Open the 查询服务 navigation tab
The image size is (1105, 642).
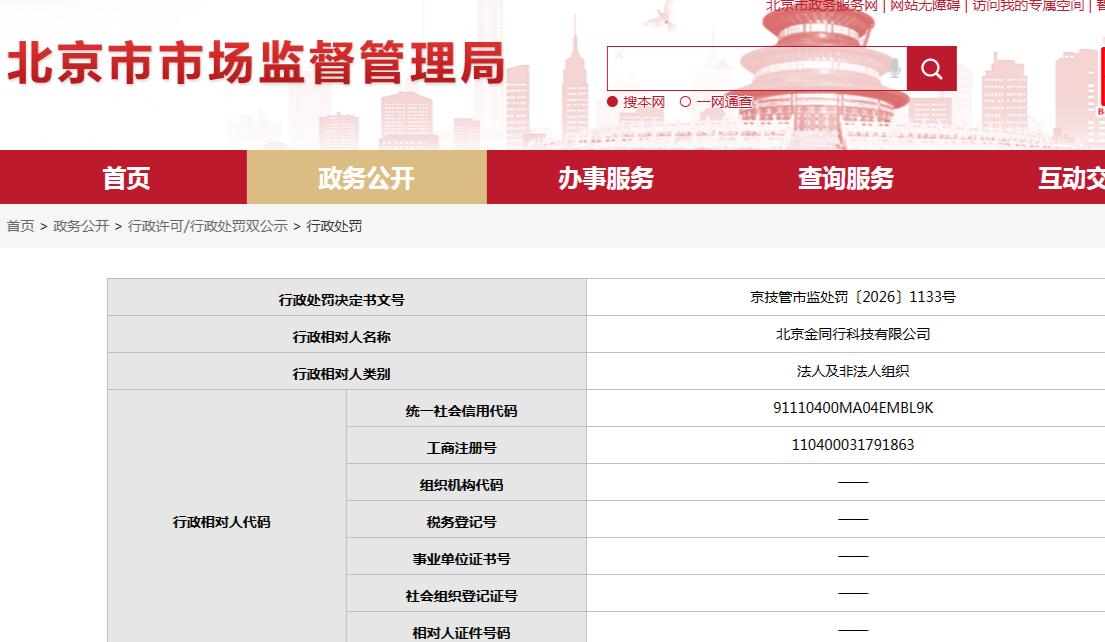click(846, 177)
